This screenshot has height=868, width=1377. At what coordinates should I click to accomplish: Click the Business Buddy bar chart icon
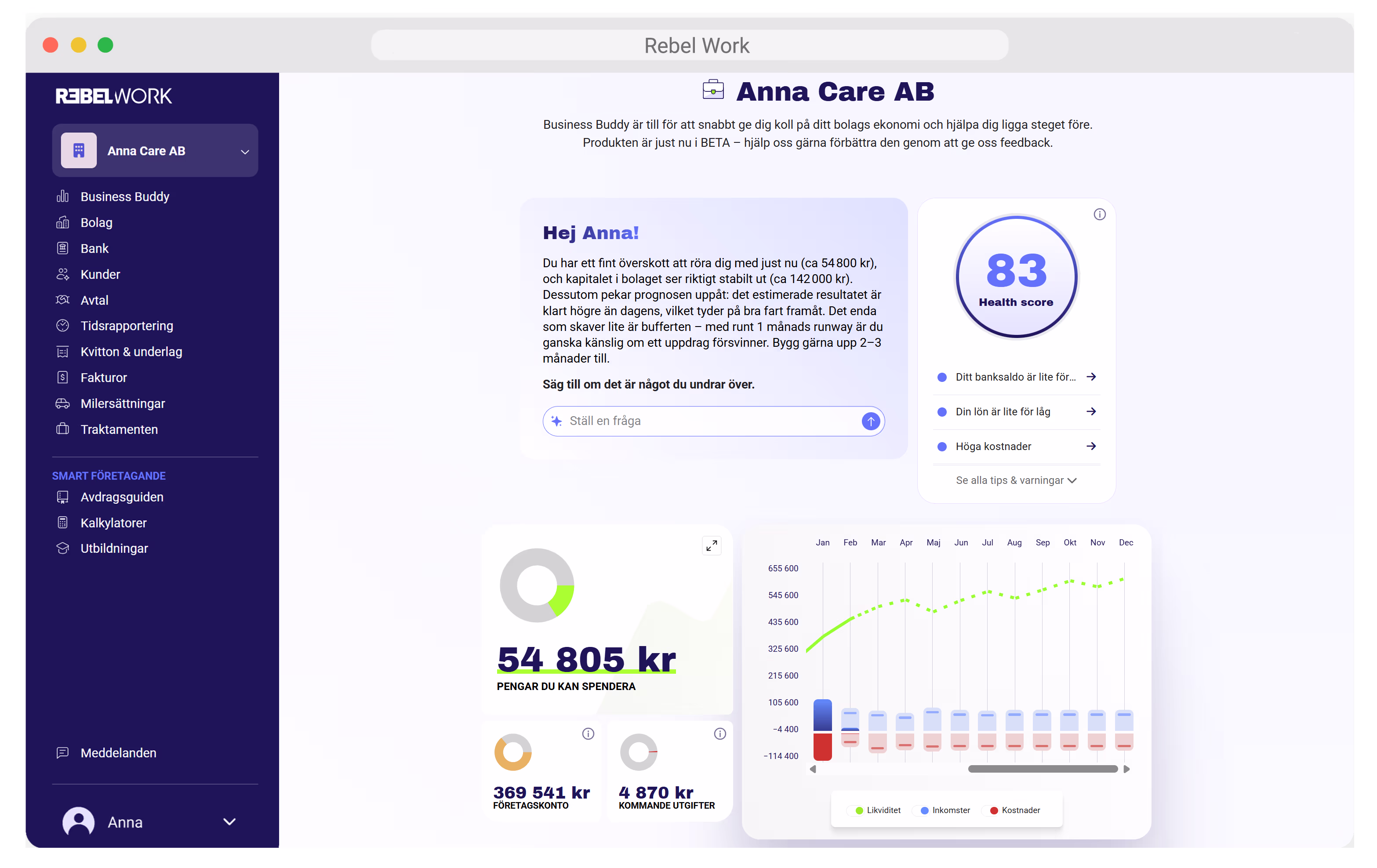point(62,197)
